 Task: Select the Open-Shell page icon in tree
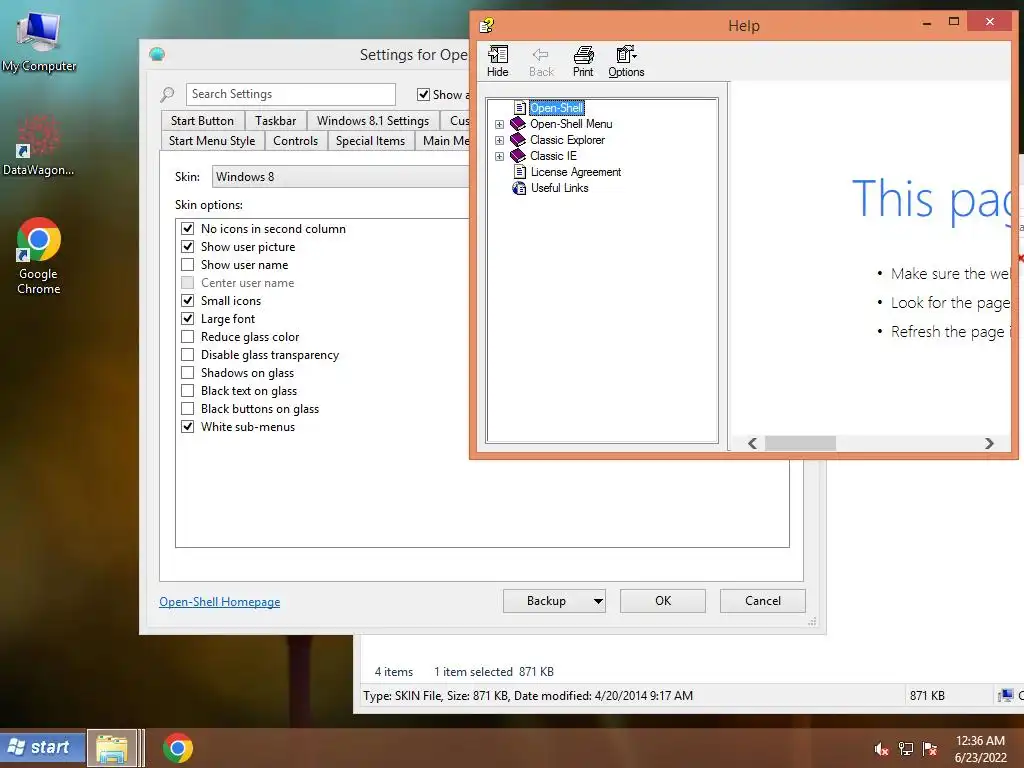tap(520, 108)
